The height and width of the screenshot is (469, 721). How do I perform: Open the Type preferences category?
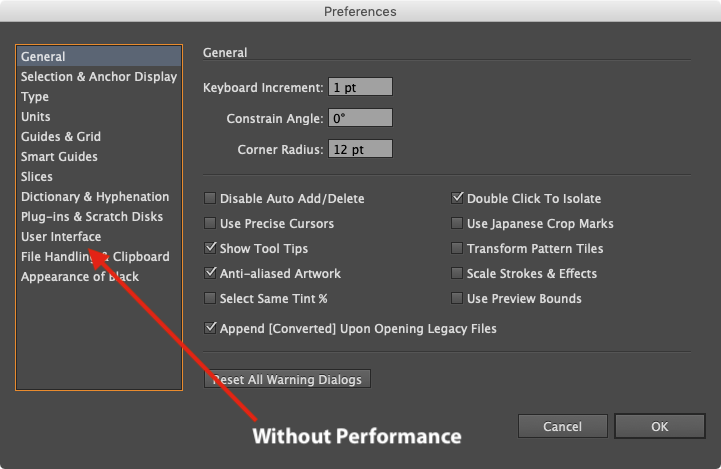pos(35,97)
